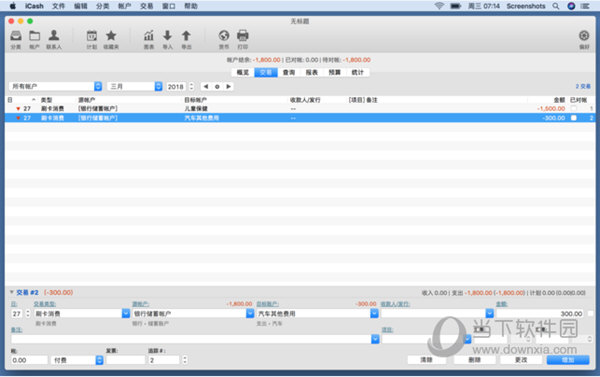Toggle reconciled checkbox for the -1,500.00 row
This screenshot has height=377, width=600.
tap(574, 109)
